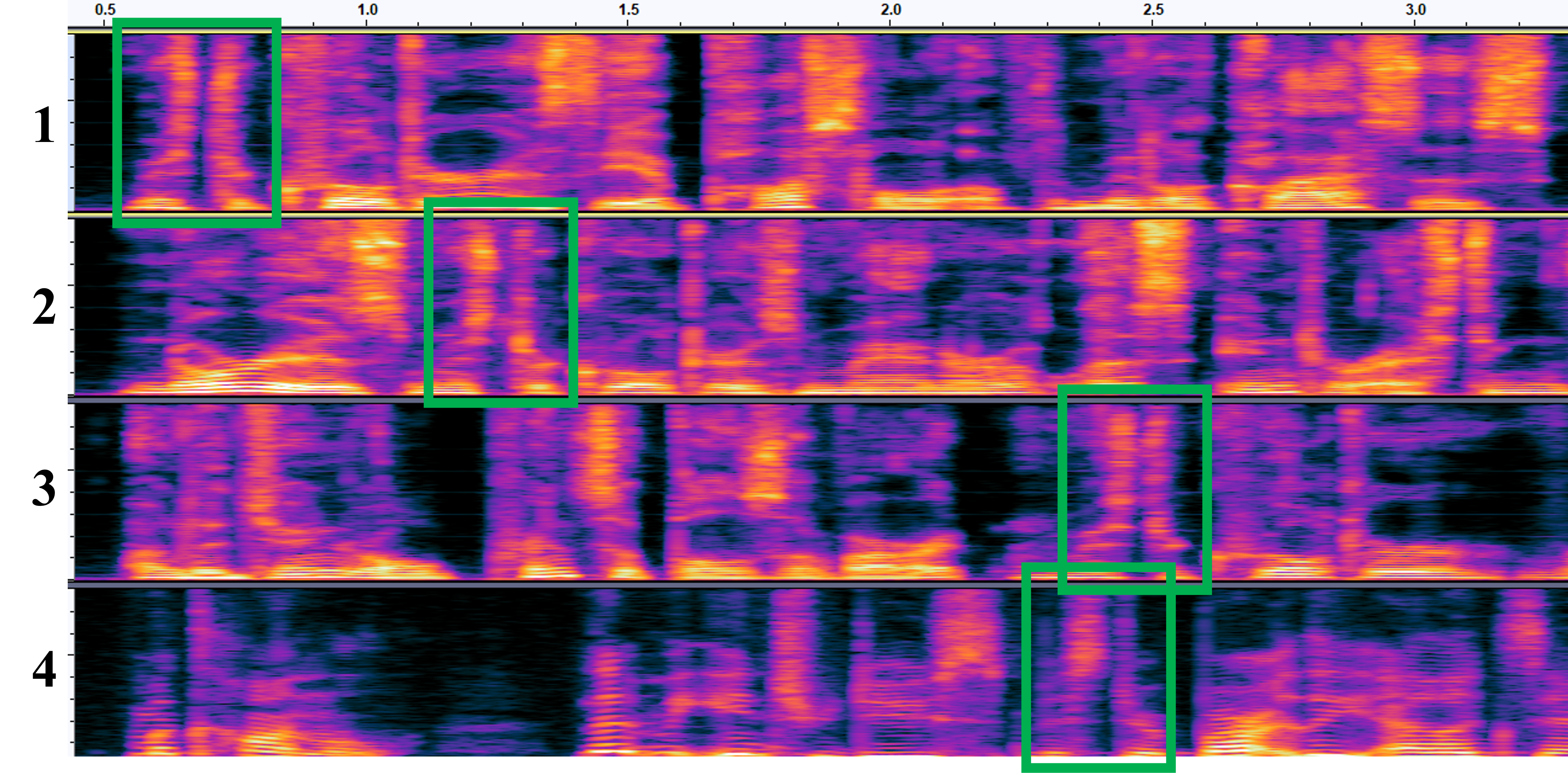This screenshot has width=1568, height=773.
Task: Click the vertical frequency scale of the bottom track
Action: tap(72, 672)
